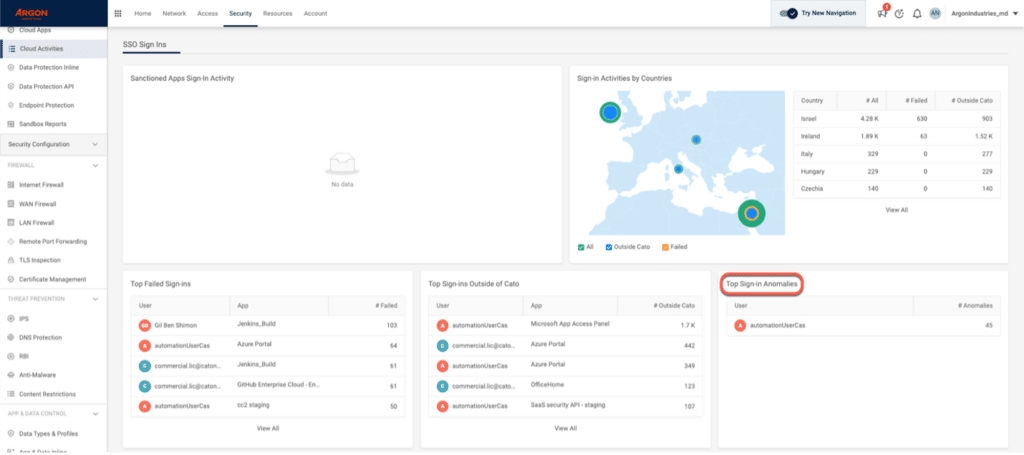Click View All under Top Failed Sign-ins
The width and height of the screenshot is (1024, 455).
pyautogui.click(x=268, y=428)
